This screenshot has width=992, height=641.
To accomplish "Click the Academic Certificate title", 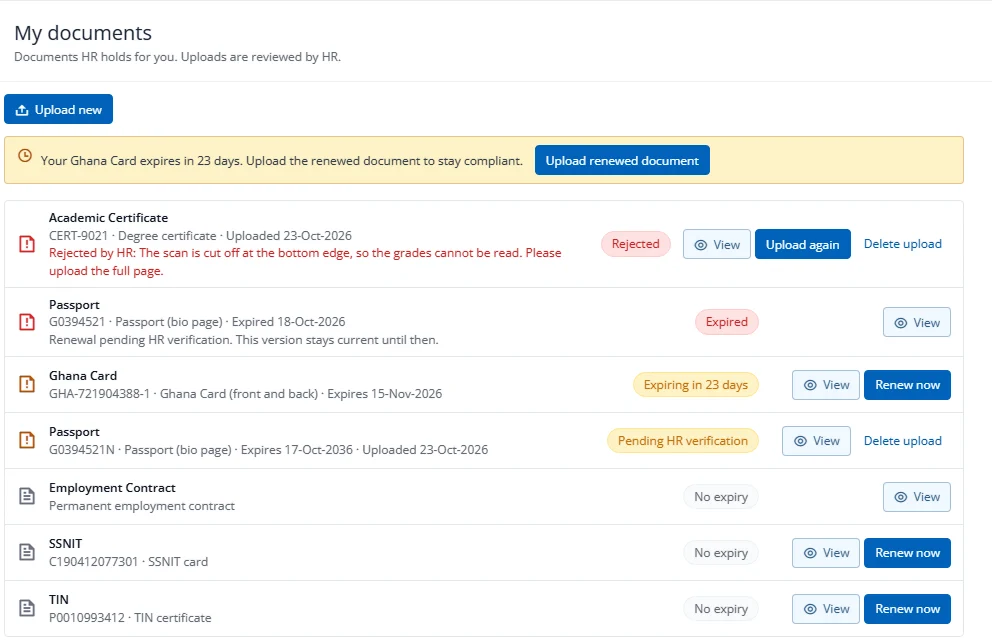I will (108, 217).
